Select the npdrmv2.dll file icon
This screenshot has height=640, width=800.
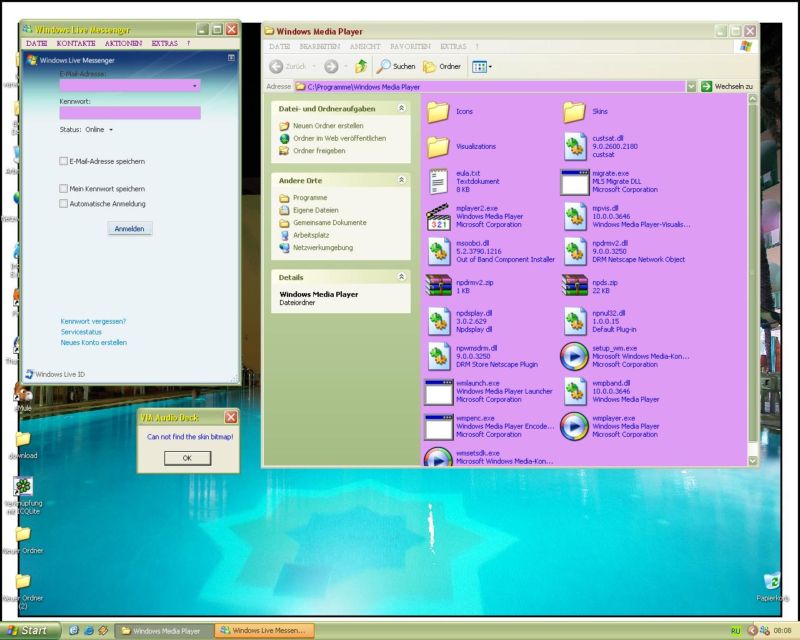575,252
